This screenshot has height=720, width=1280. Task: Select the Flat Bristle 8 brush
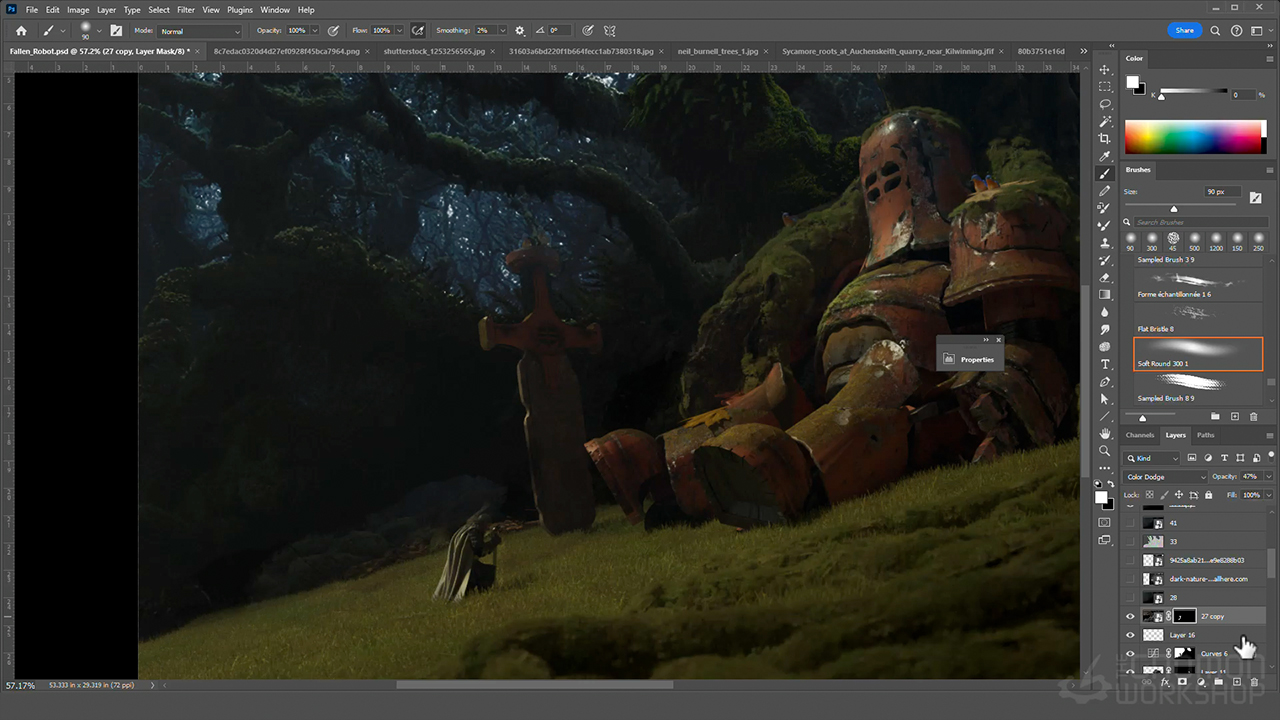click(1198, 316)
